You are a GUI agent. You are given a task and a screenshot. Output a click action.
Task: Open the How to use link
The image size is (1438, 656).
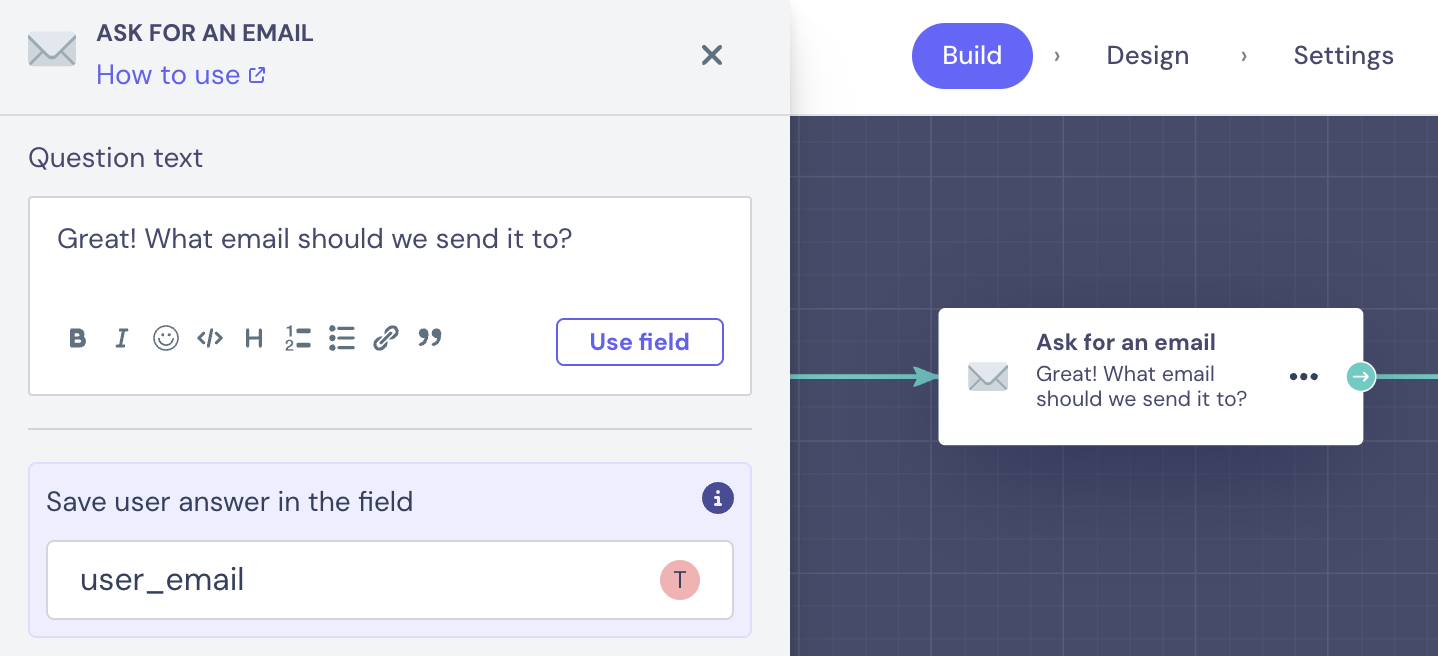click(180, 75)
